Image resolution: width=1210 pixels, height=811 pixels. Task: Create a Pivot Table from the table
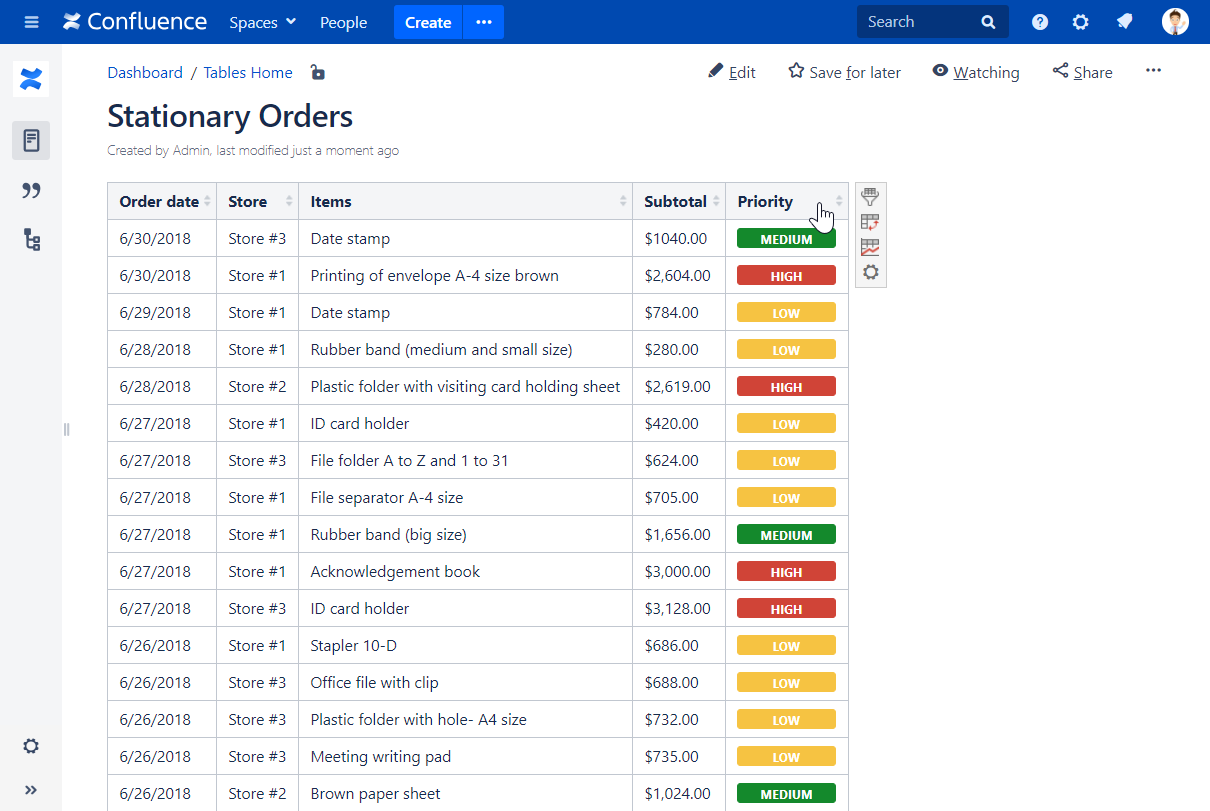coord(870,222)
